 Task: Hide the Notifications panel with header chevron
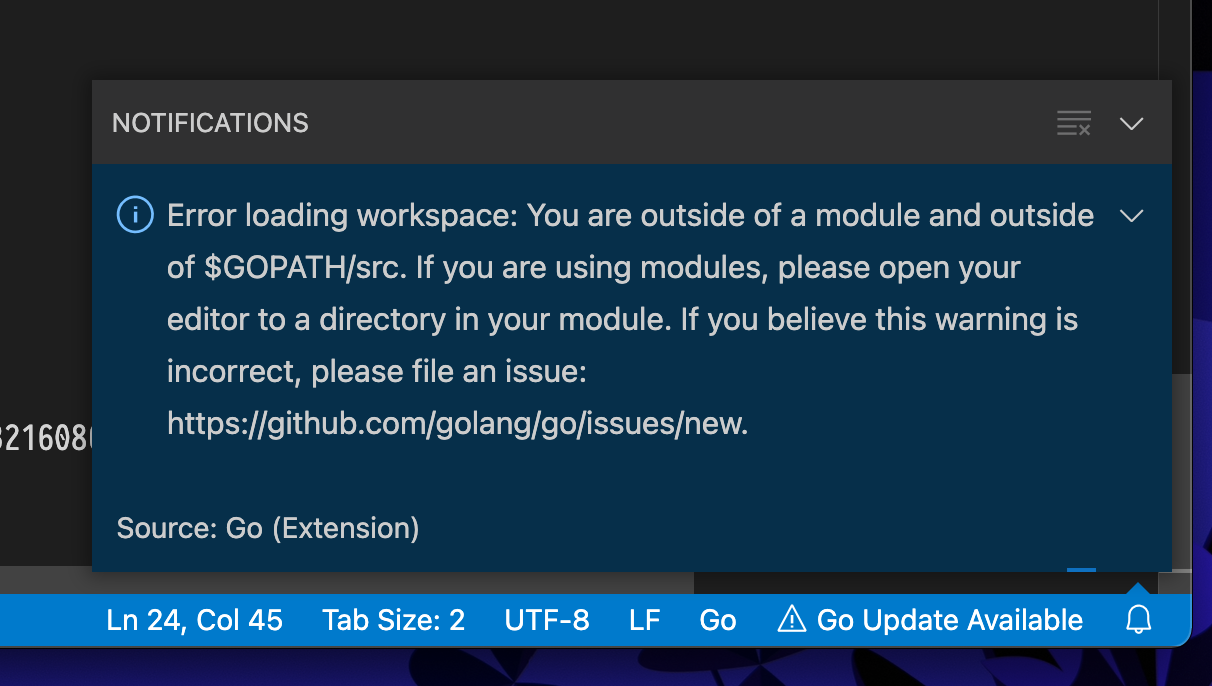1131,124
